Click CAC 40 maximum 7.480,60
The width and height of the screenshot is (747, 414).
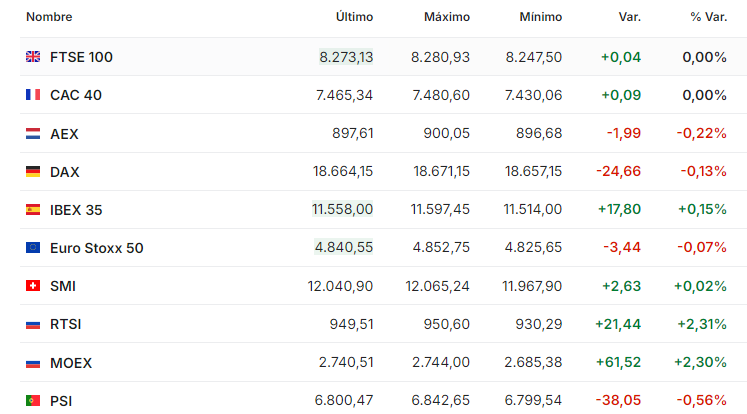point(441,95)
